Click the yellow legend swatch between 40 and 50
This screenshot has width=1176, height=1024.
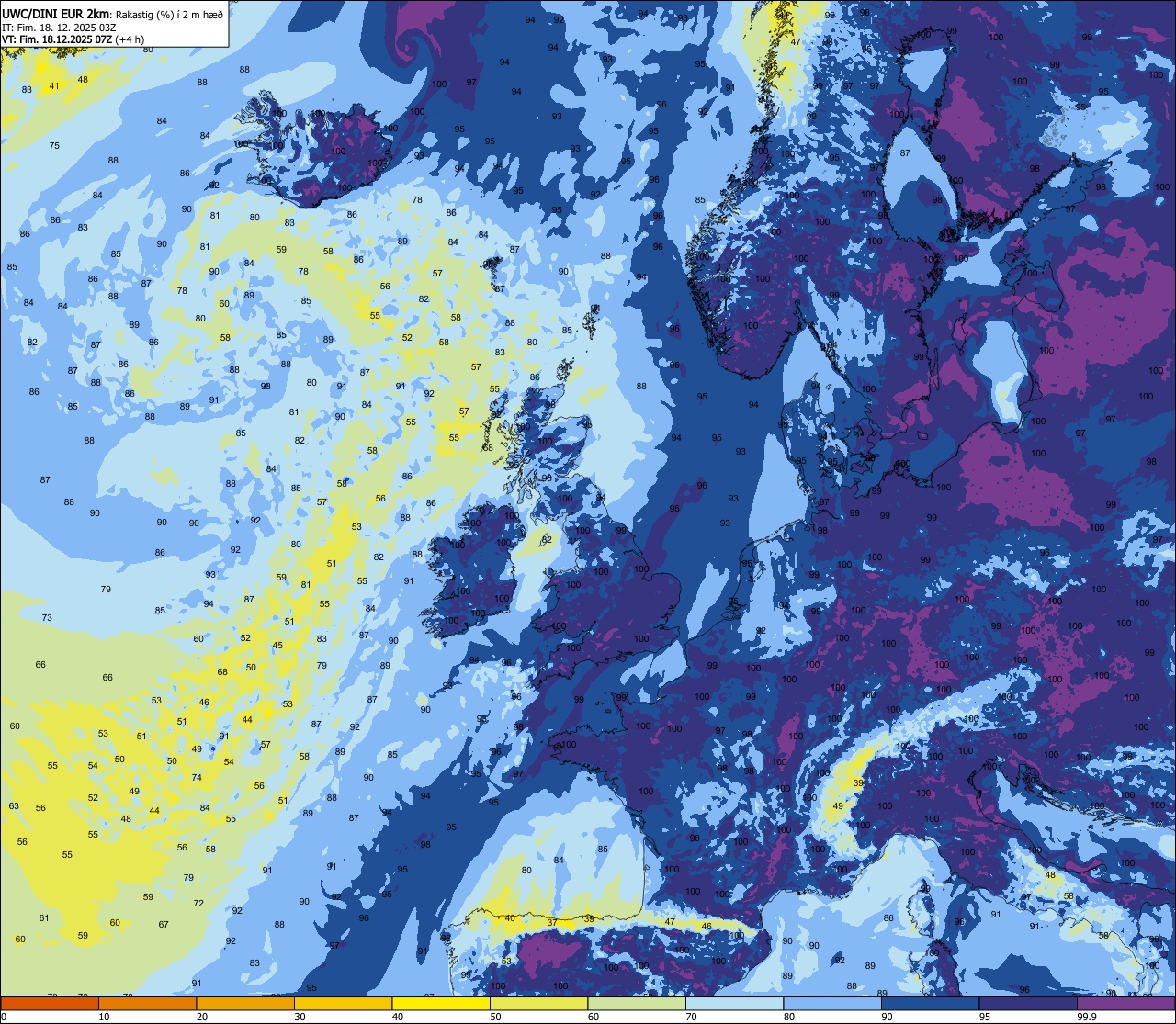click(441, 1003)
